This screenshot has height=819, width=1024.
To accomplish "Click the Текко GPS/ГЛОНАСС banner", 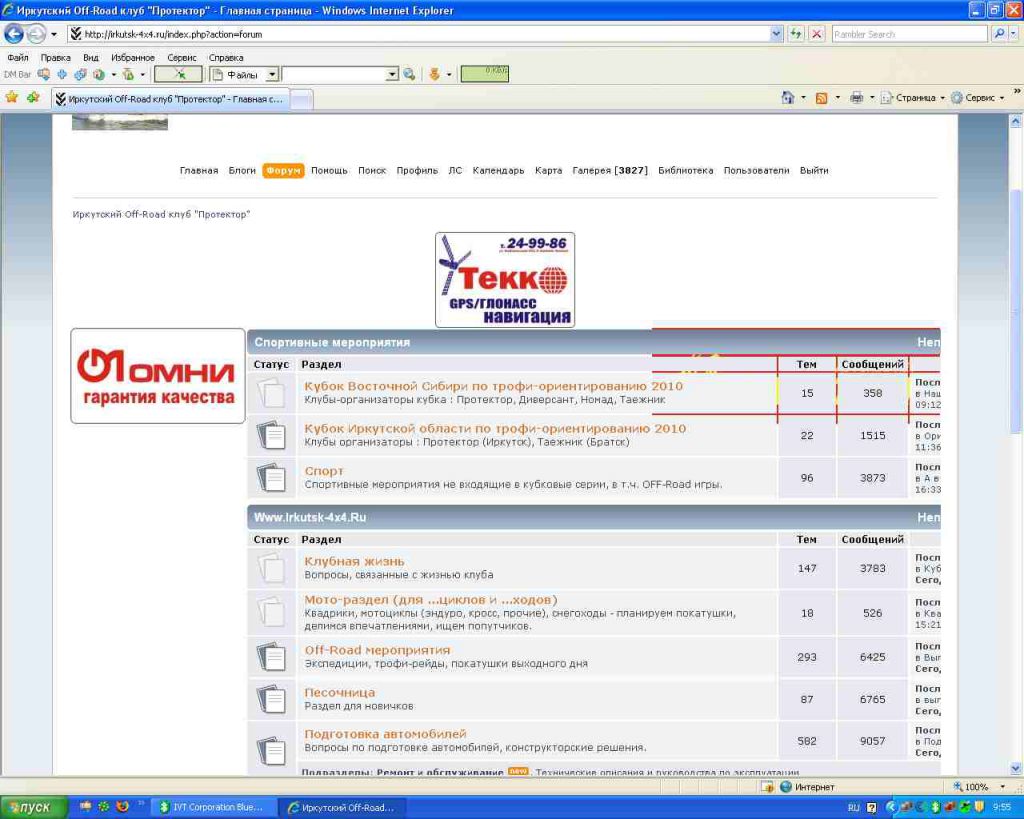I will click(505, 280).
